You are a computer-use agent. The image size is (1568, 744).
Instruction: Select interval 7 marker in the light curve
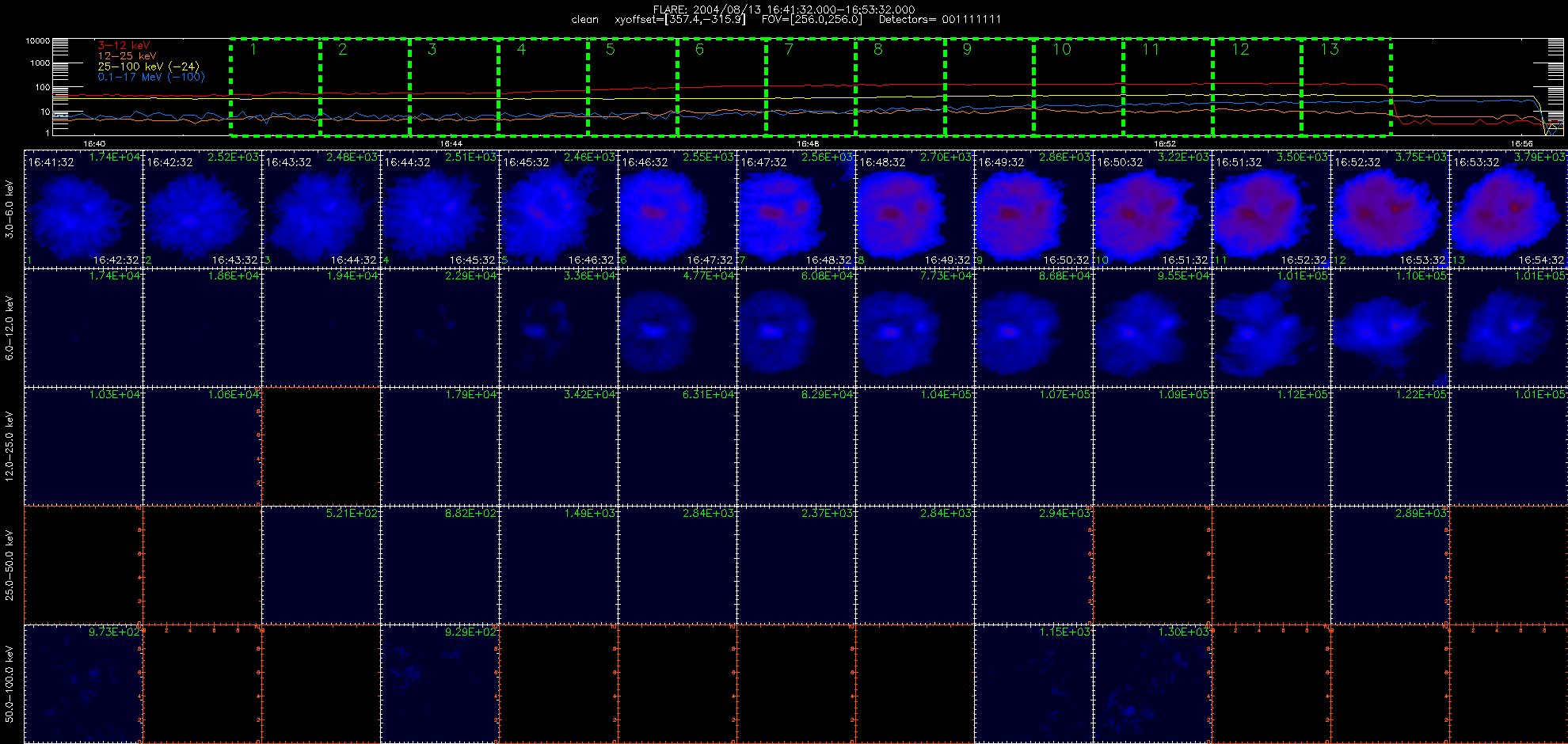click(789, 50)
